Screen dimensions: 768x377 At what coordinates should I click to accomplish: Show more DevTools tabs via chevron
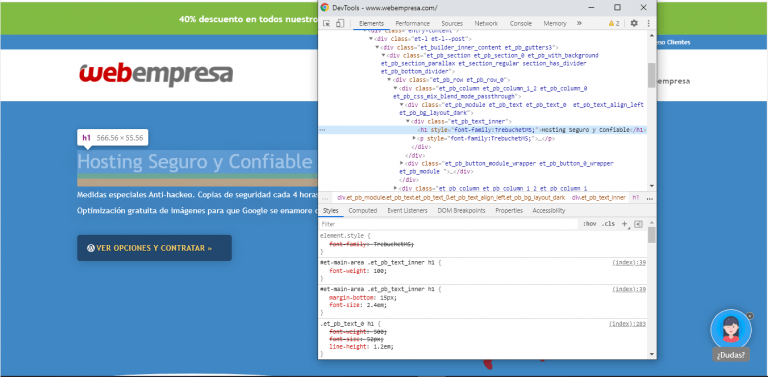point(579,23)
